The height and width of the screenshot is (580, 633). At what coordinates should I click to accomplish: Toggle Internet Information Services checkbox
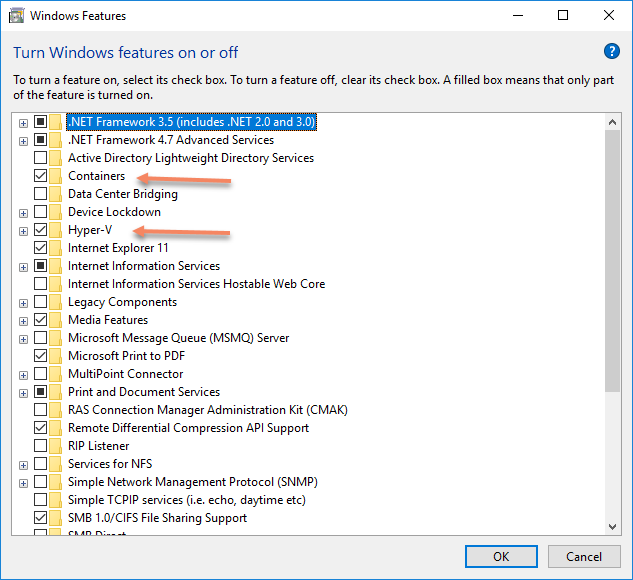[x=40, y=266]
